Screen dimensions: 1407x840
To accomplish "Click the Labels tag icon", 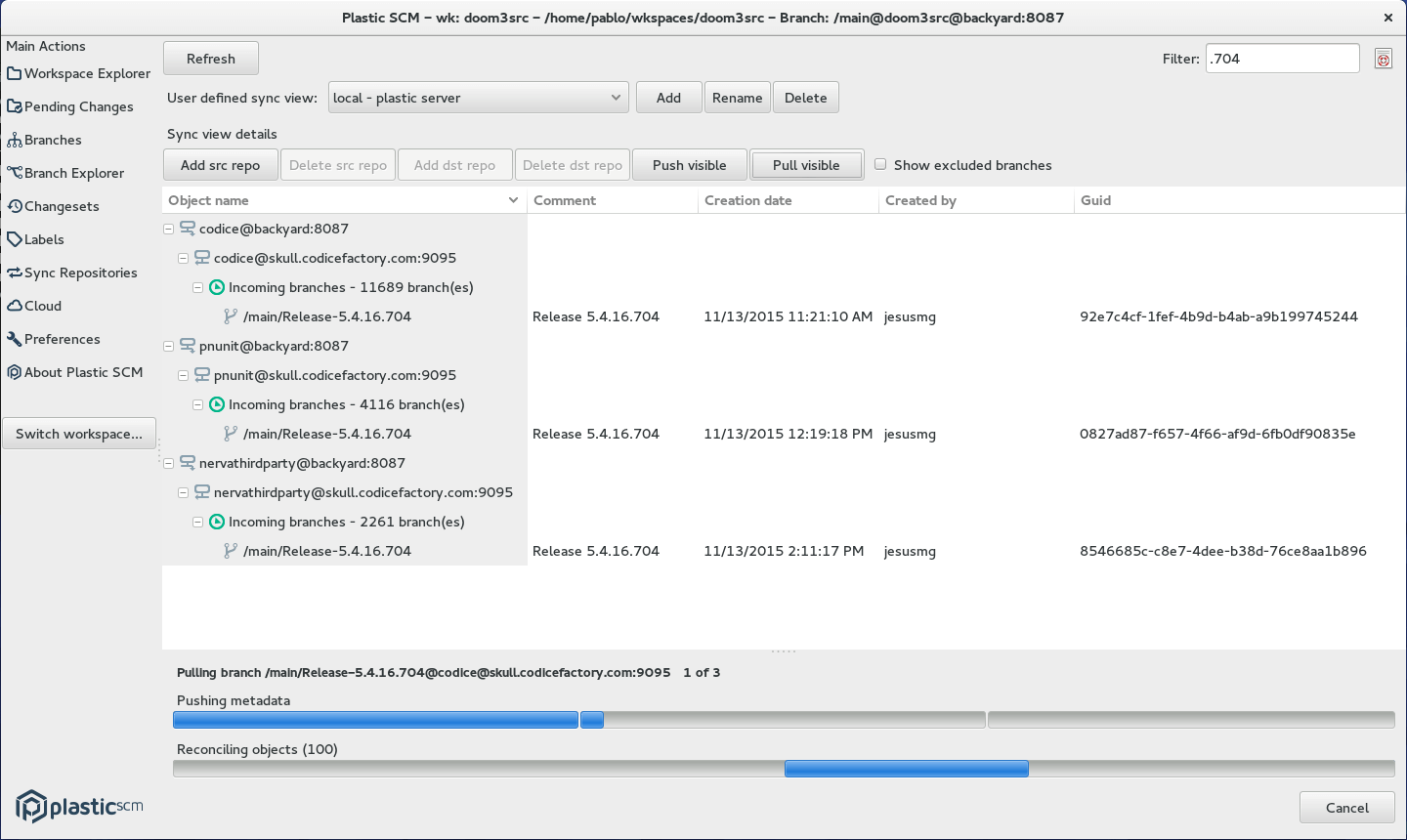I will (x=14, y=239).
